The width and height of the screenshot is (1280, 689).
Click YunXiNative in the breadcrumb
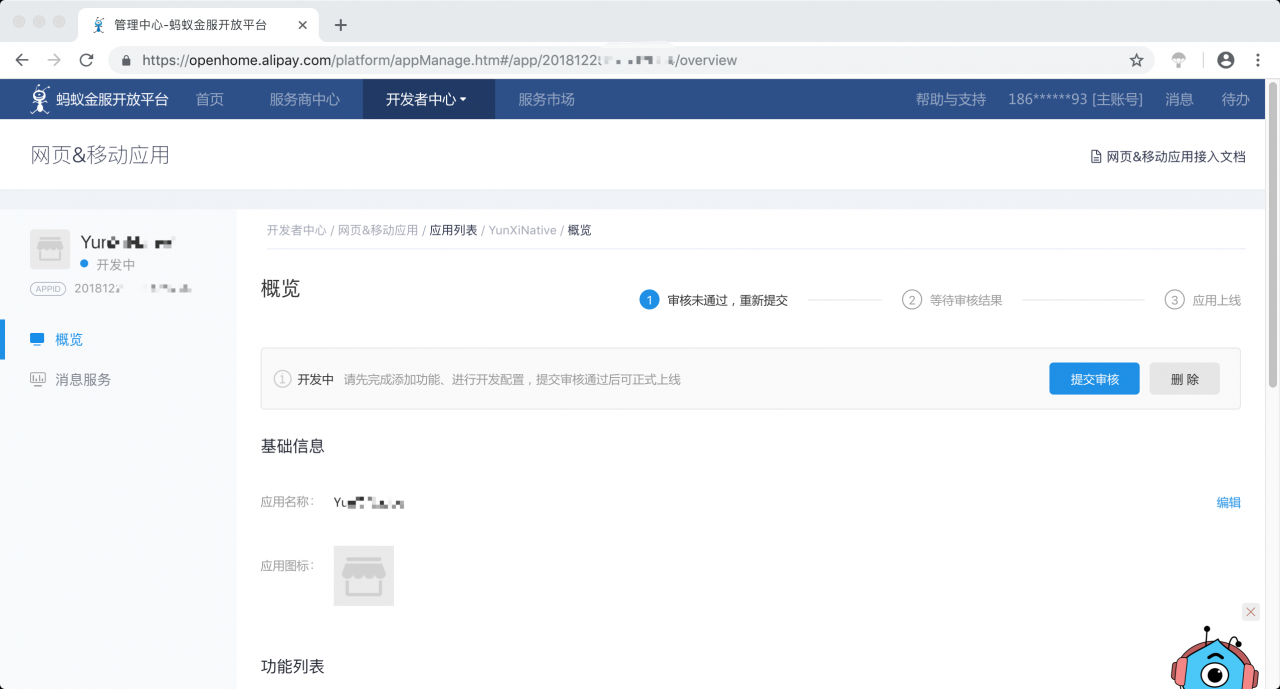pos(522,230)
